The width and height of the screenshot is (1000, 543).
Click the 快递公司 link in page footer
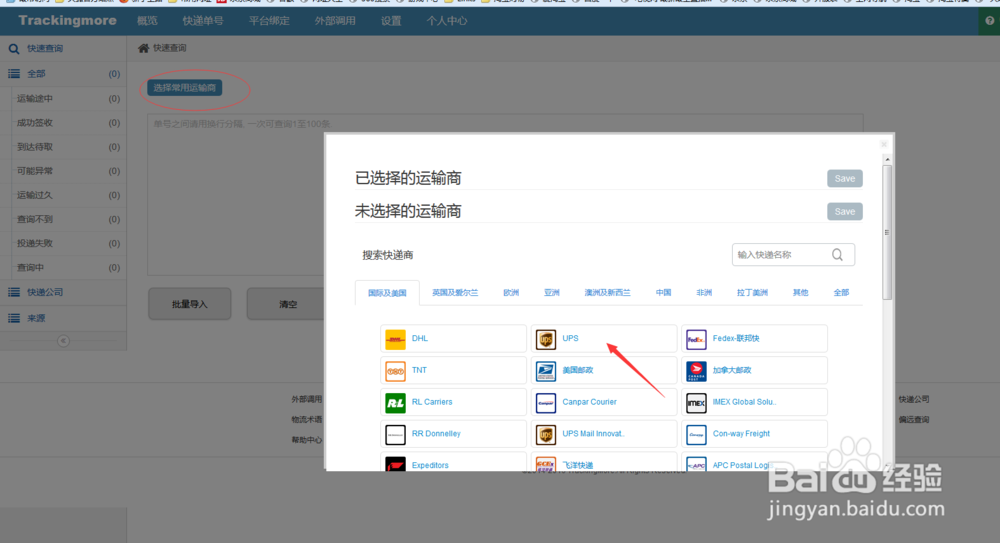pos(914,399)
